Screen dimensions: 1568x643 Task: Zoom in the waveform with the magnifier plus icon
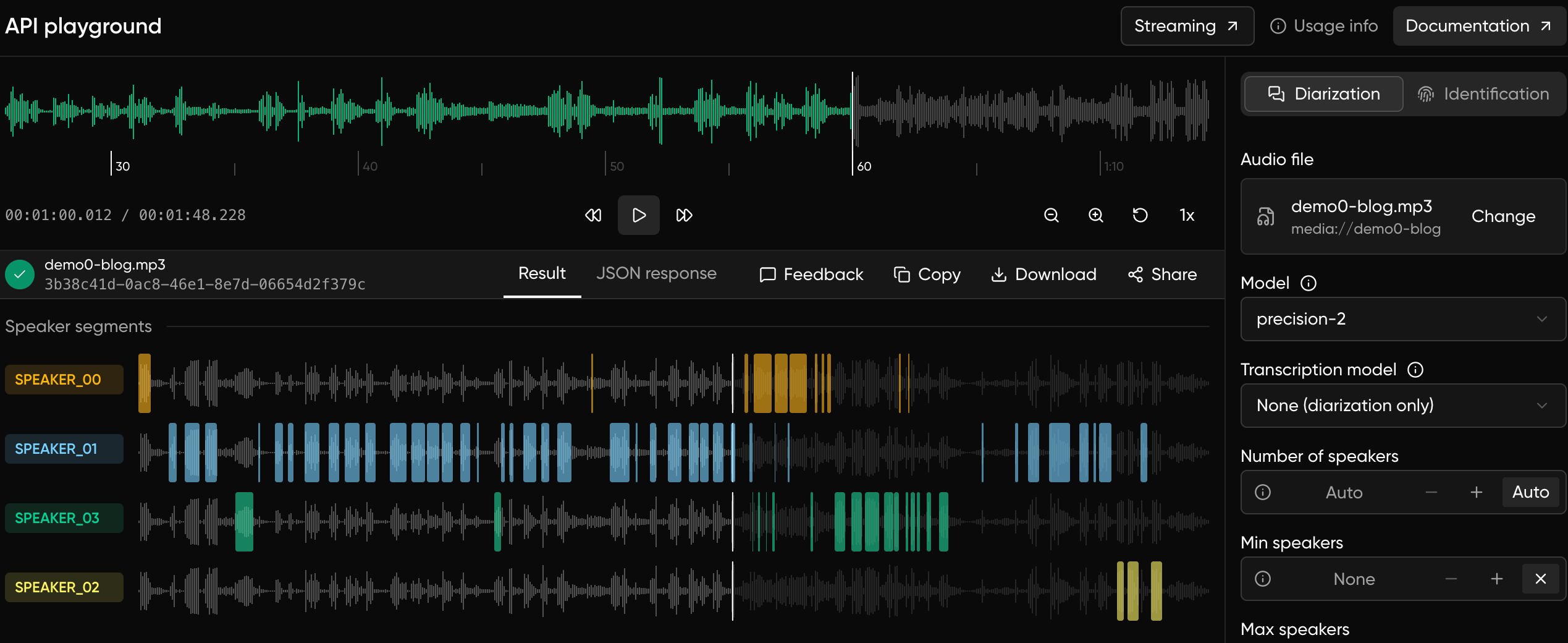pos(1096,215)
